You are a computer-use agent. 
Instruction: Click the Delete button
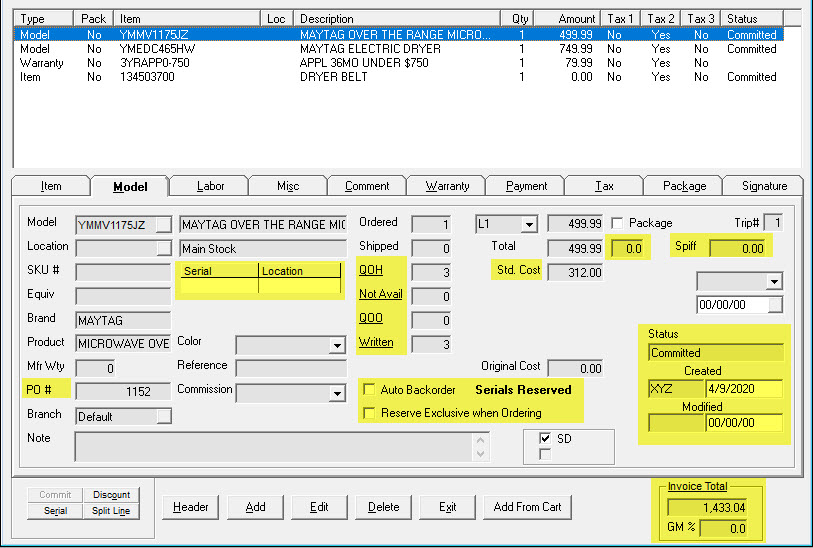[x=383, y=507]
